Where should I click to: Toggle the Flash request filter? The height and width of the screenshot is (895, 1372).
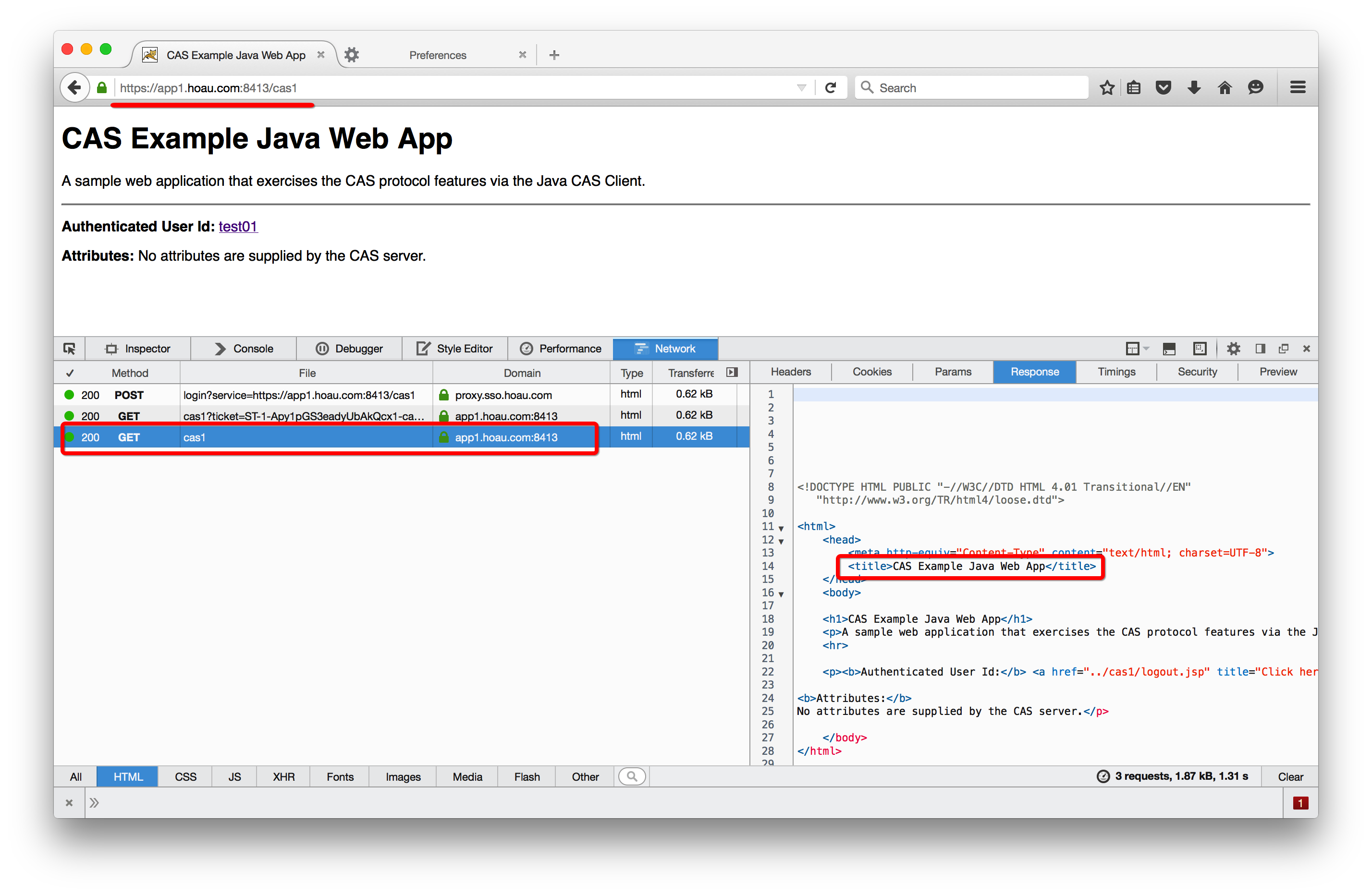(527, 776)
